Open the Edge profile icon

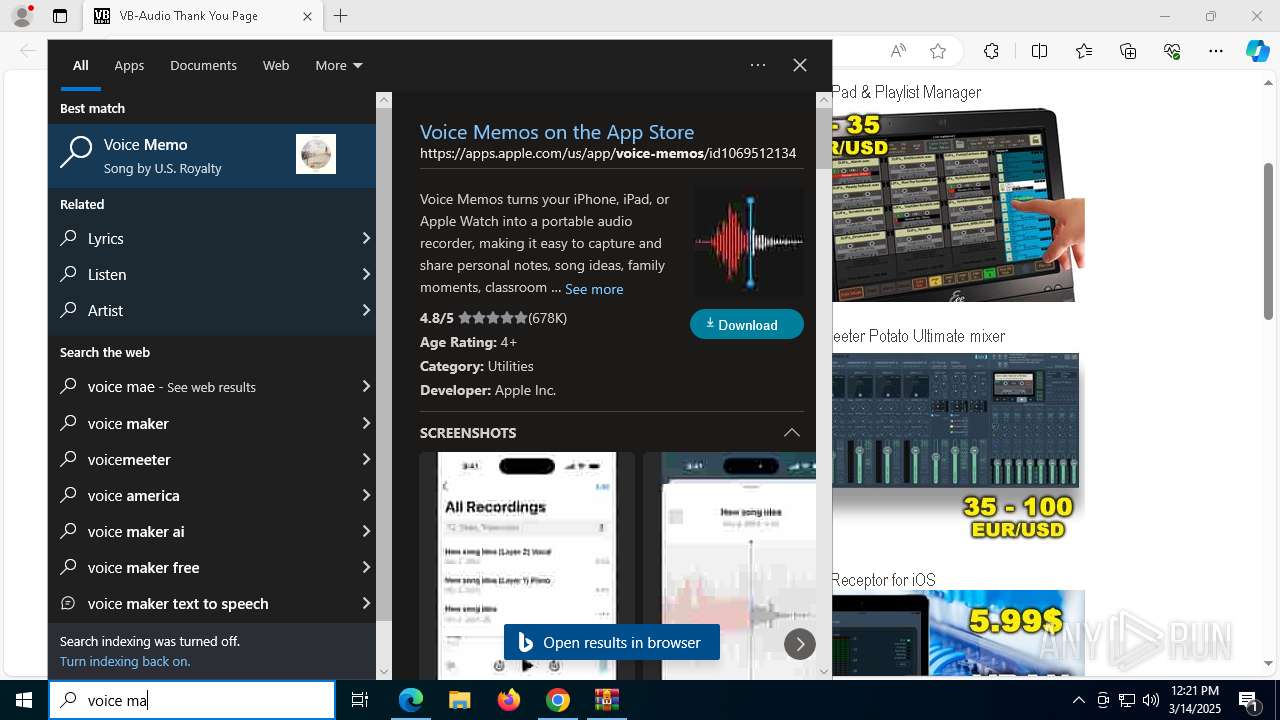pyautogui.click(x=22, y=16)
